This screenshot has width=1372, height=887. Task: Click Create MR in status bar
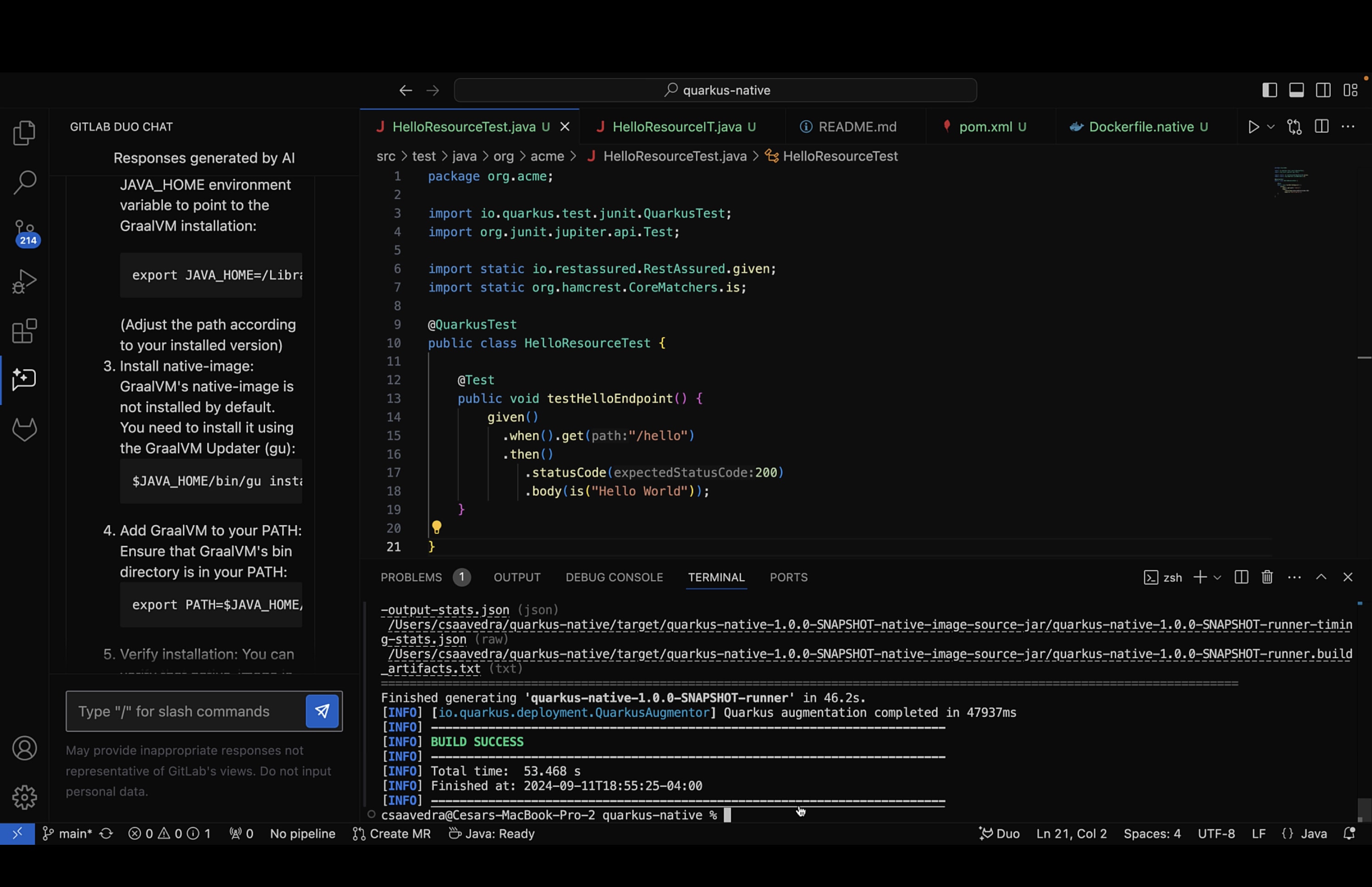point(392,833)
